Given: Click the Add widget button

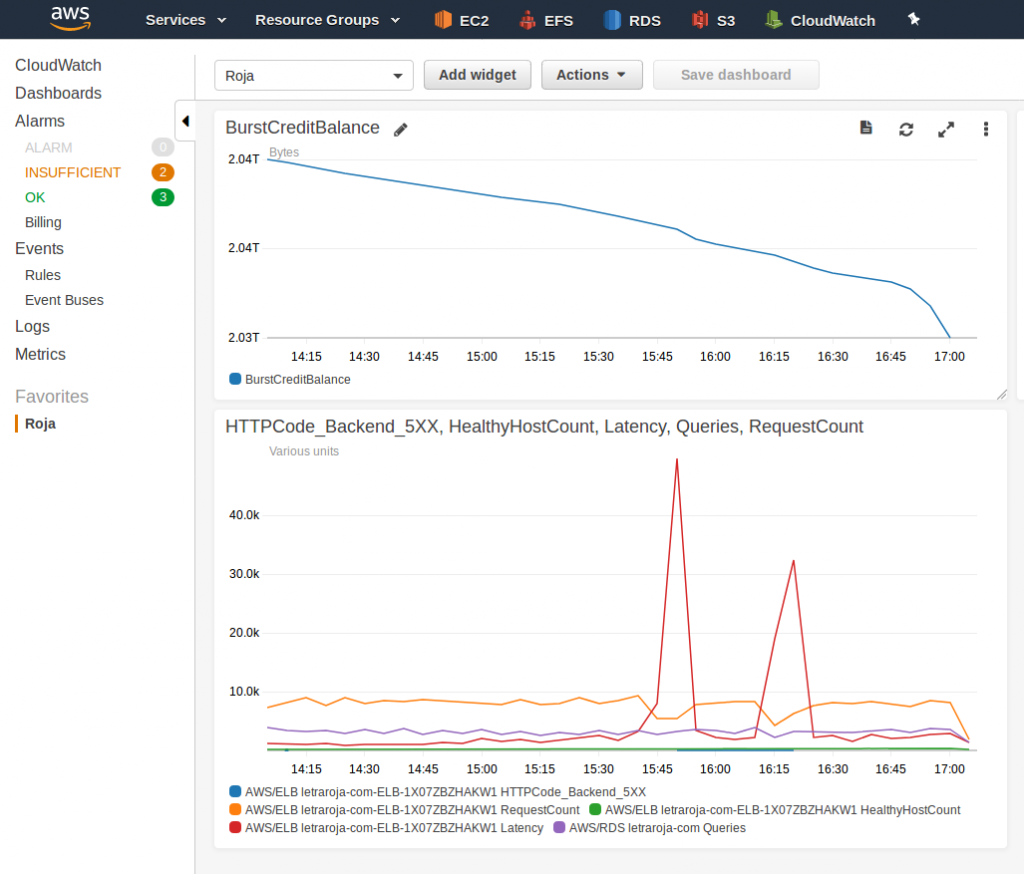Looking at the screenshot, I should tap(477, 75).
